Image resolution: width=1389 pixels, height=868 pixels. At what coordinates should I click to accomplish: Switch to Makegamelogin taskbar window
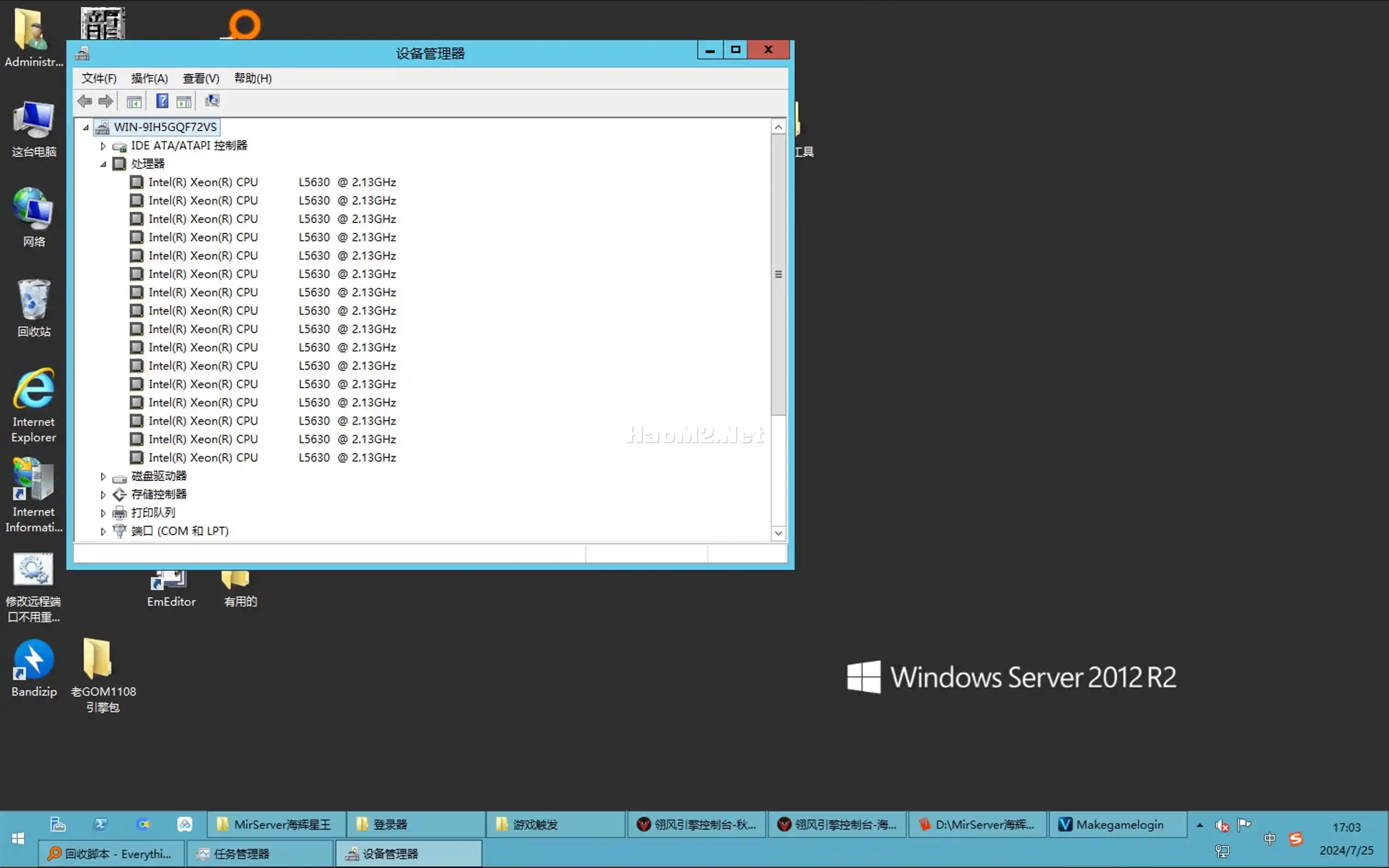coord(1118,824)
